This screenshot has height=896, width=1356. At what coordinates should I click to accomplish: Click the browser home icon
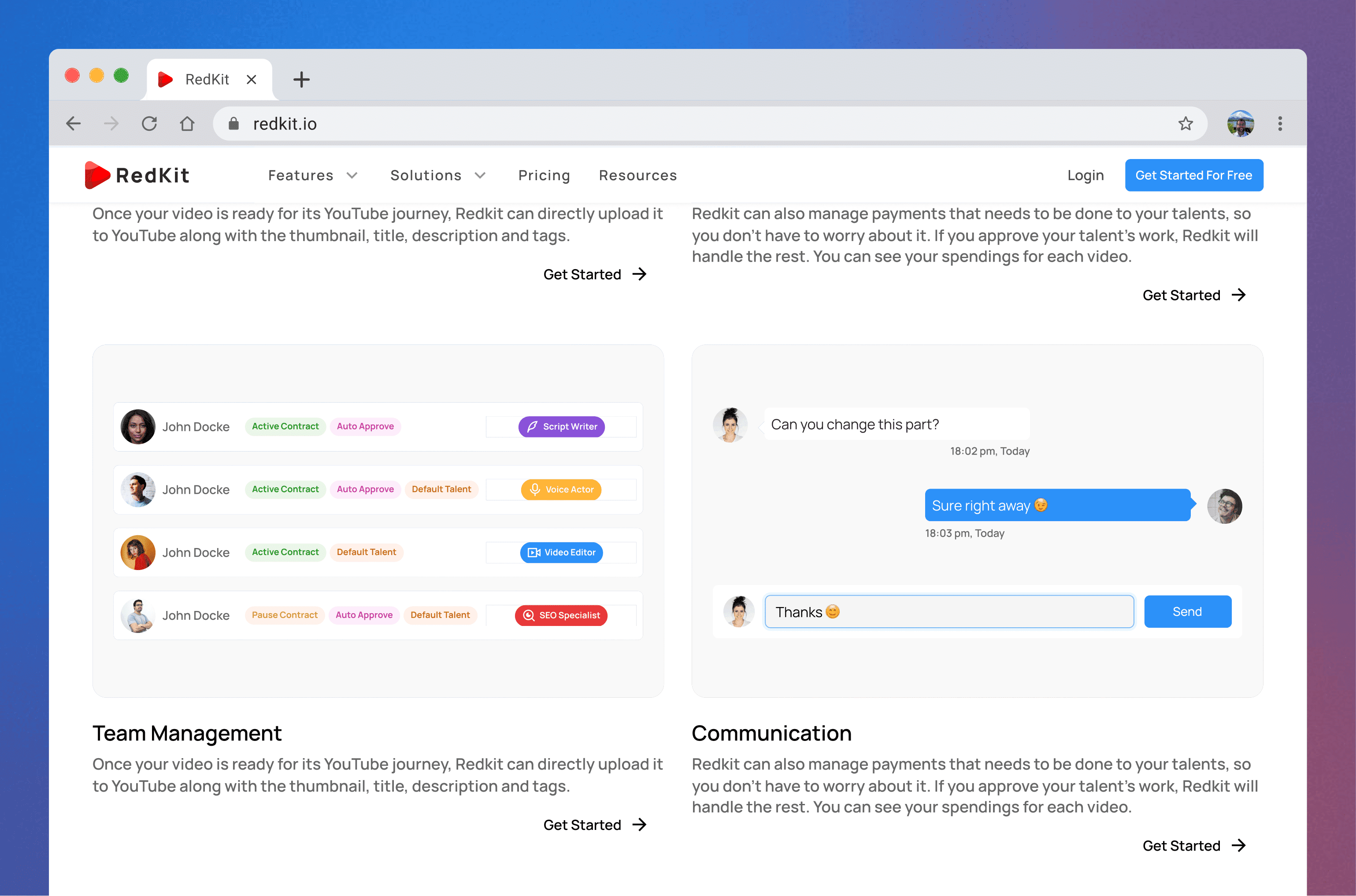tap(187, 123)
